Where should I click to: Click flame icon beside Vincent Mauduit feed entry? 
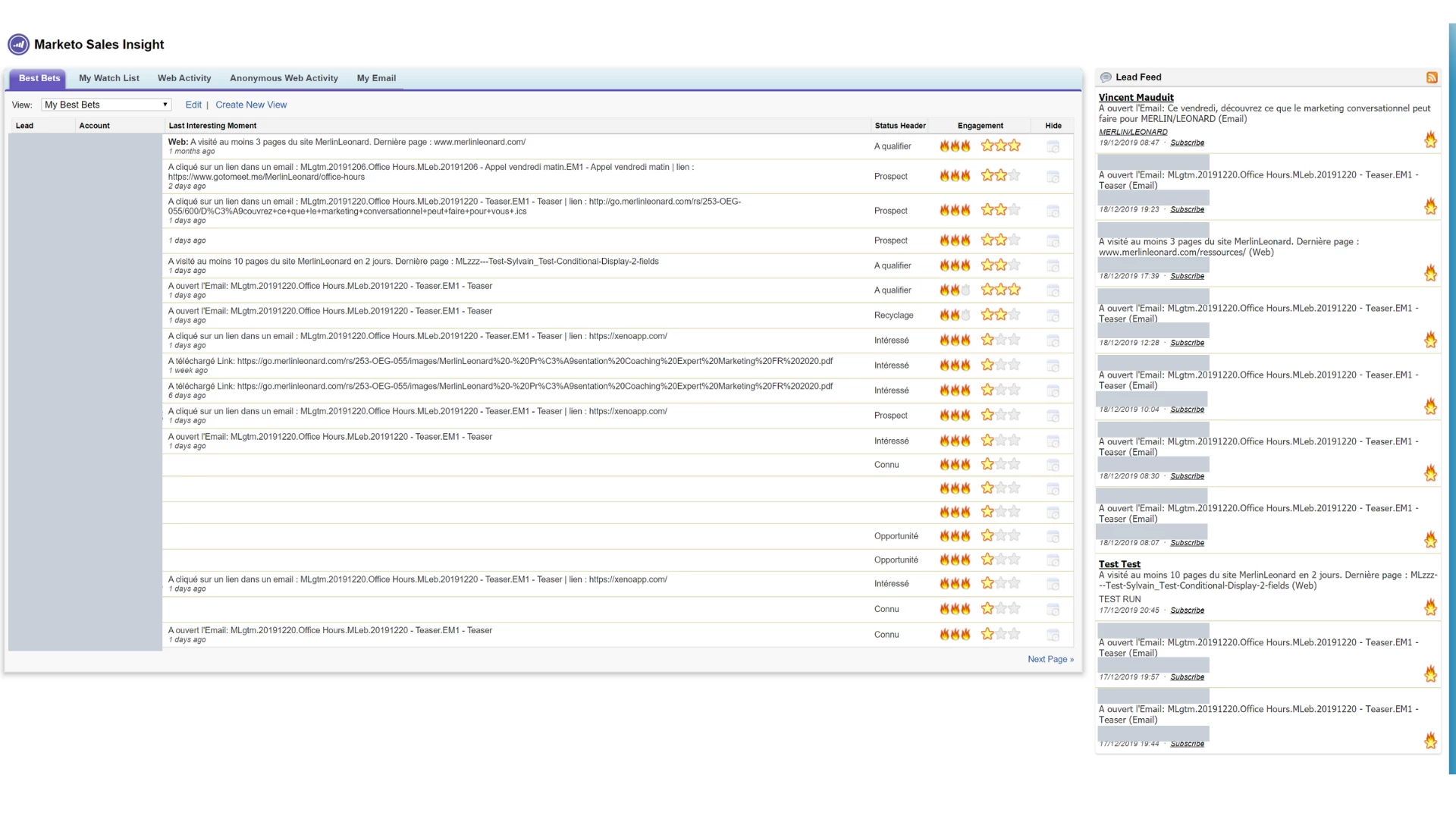point(1430,140)
